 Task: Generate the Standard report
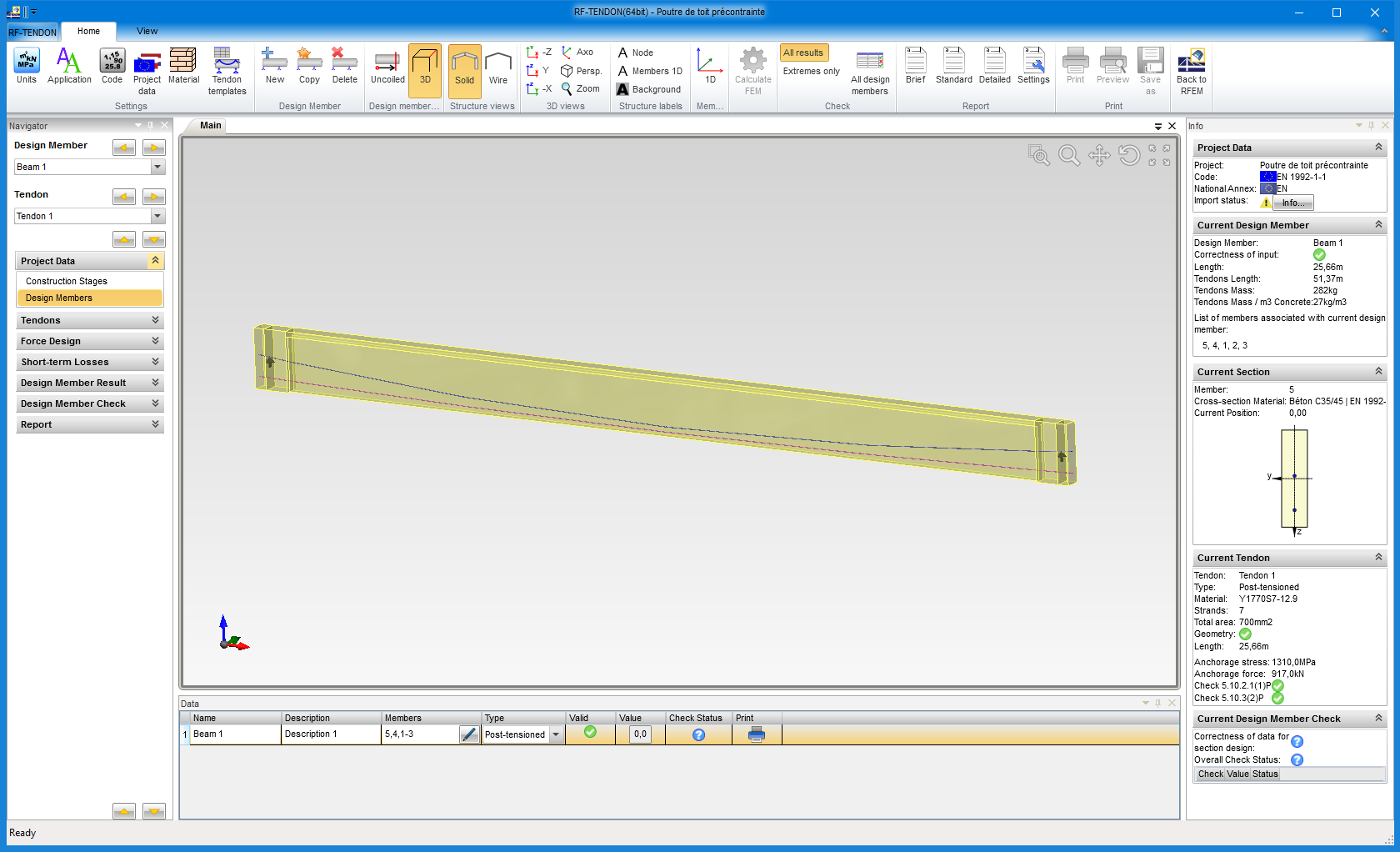click(x=953, y=66)
